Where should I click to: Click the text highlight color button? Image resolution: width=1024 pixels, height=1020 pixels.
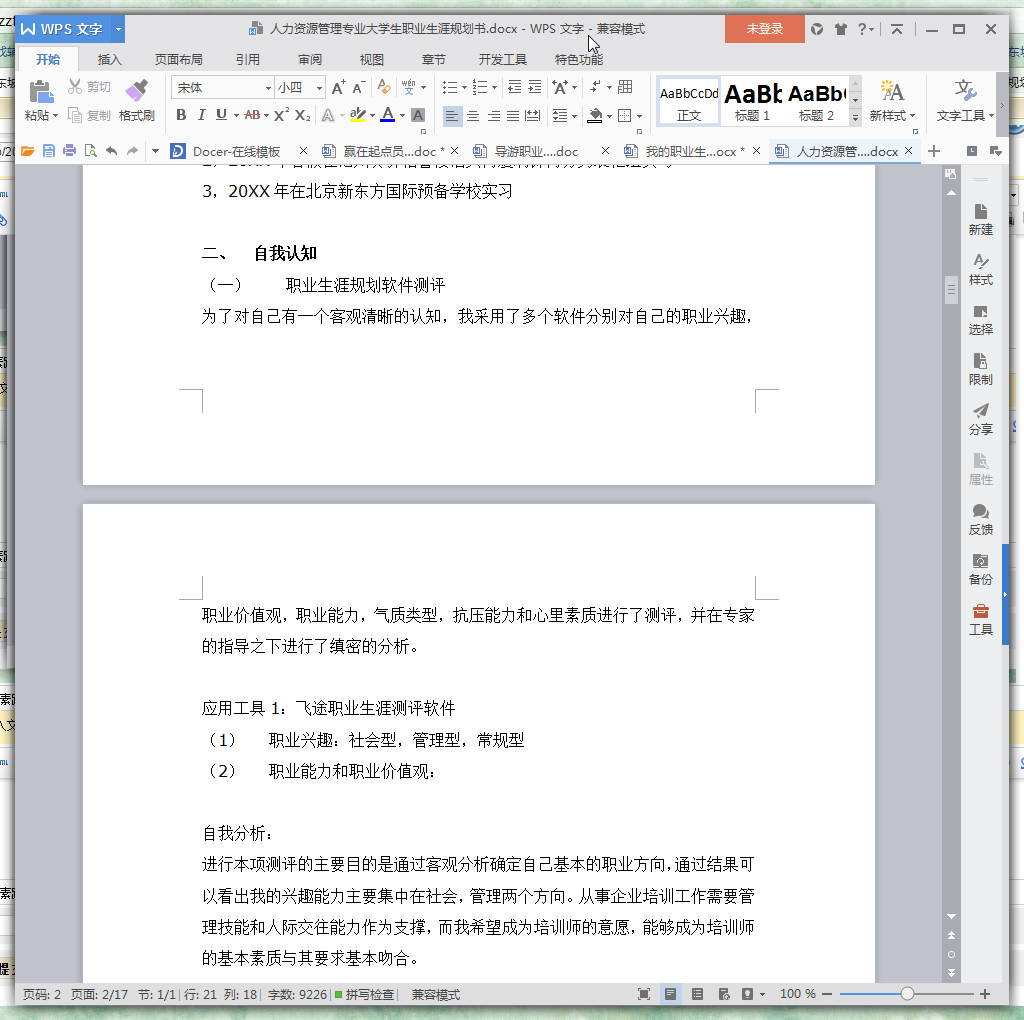(x=357, y=116)
